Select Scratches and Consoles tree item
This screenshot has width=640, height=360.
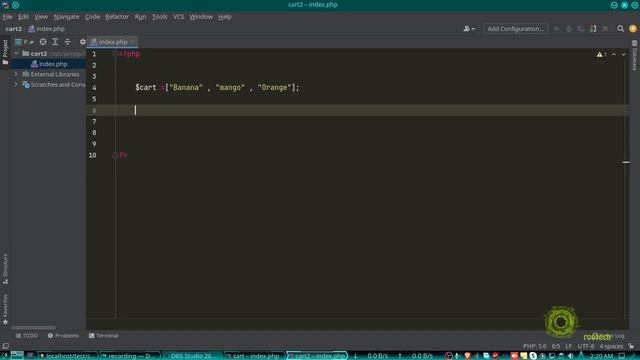[53, 84]
